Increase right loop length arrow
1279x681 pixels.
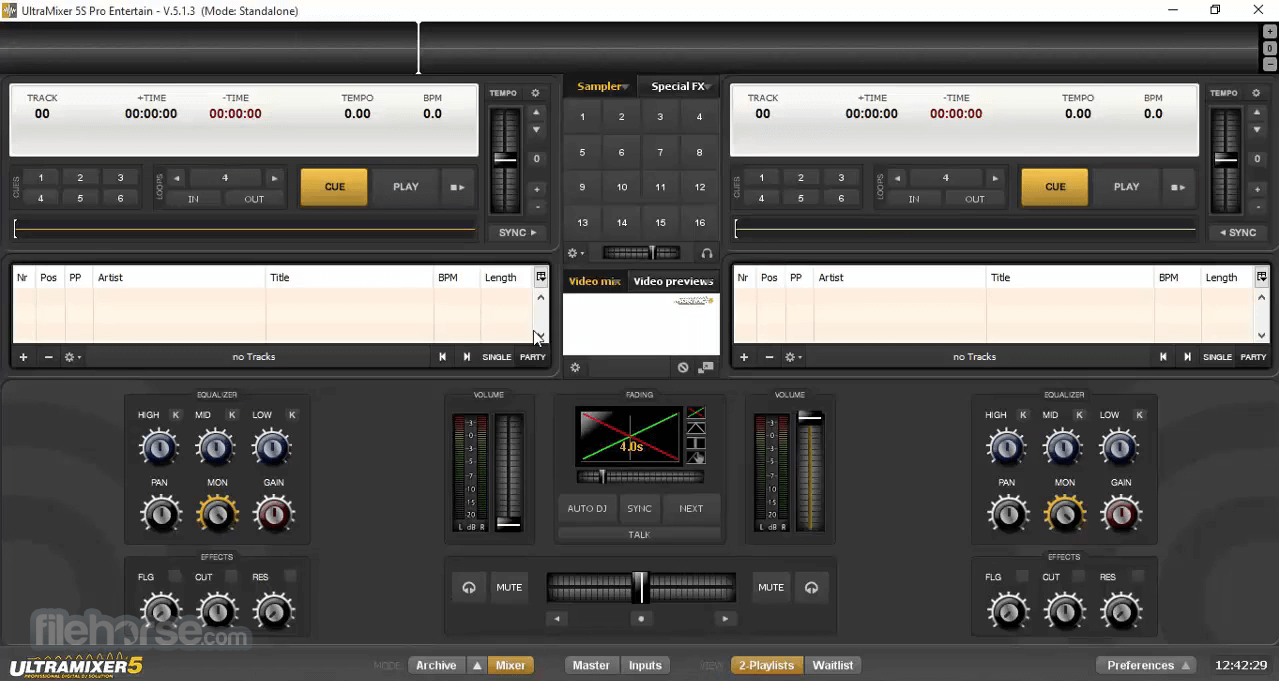pos(994,178)
